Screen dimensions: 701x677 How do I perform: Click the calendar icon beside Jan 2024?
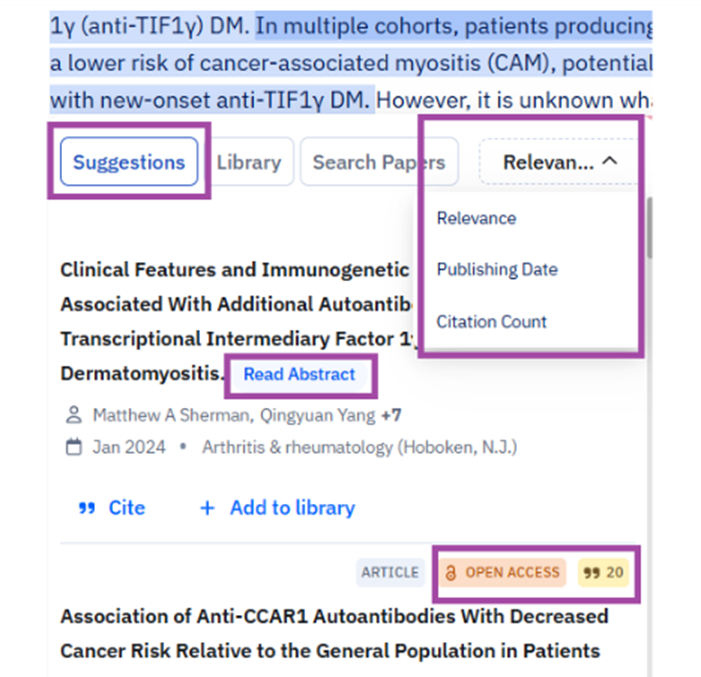[x=73, y=447]
